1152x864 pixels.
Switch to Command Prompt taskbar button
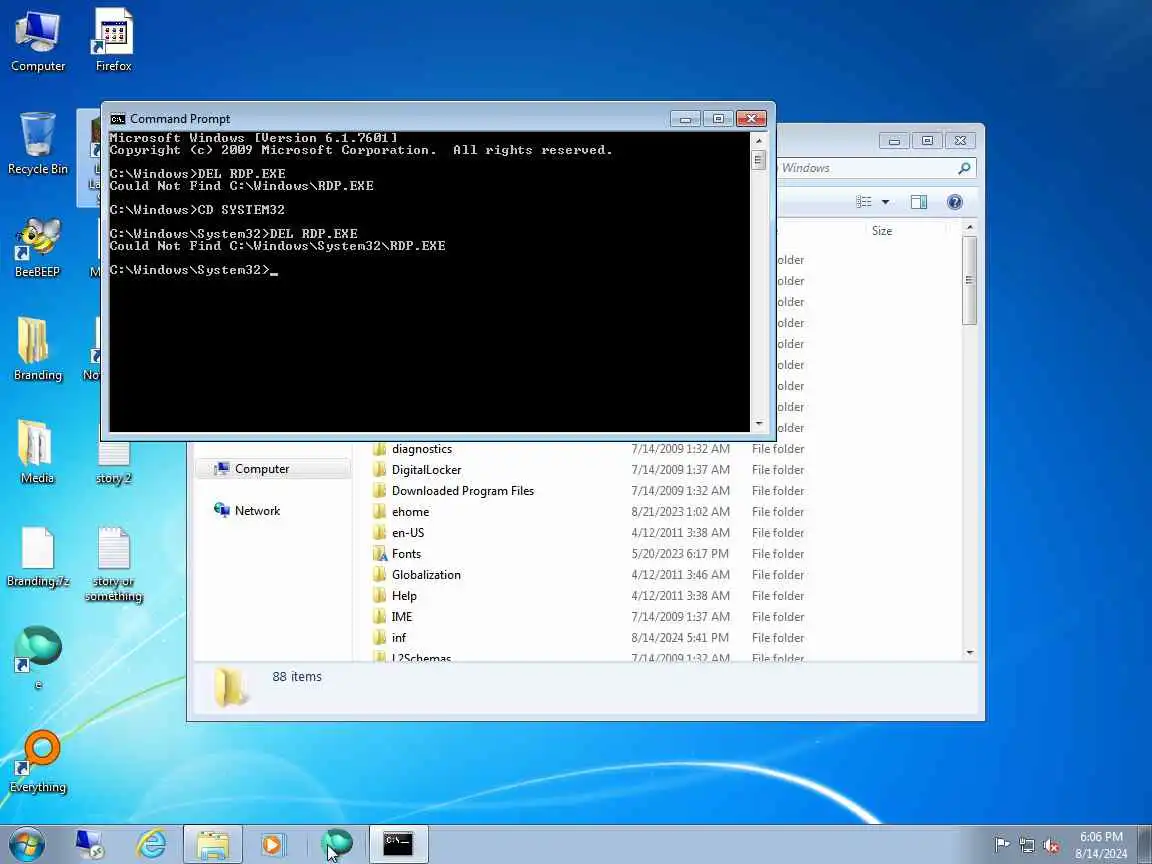tap(398, 844)
